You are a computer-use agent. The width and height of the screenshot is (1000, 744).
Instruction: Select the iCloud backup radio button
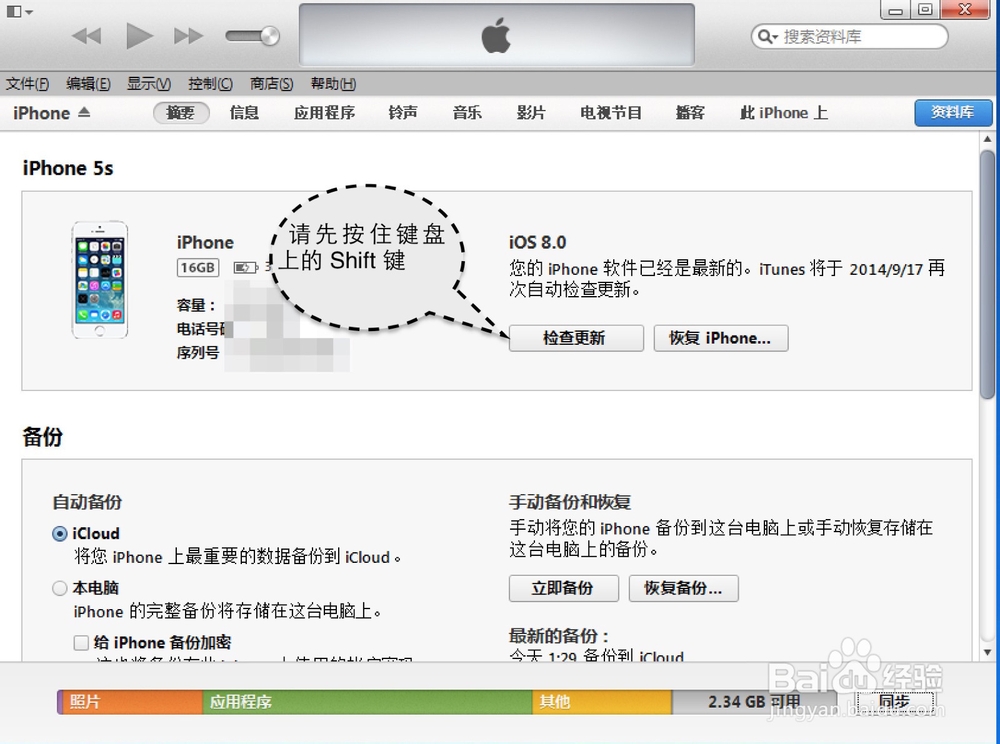click(59, 533)
